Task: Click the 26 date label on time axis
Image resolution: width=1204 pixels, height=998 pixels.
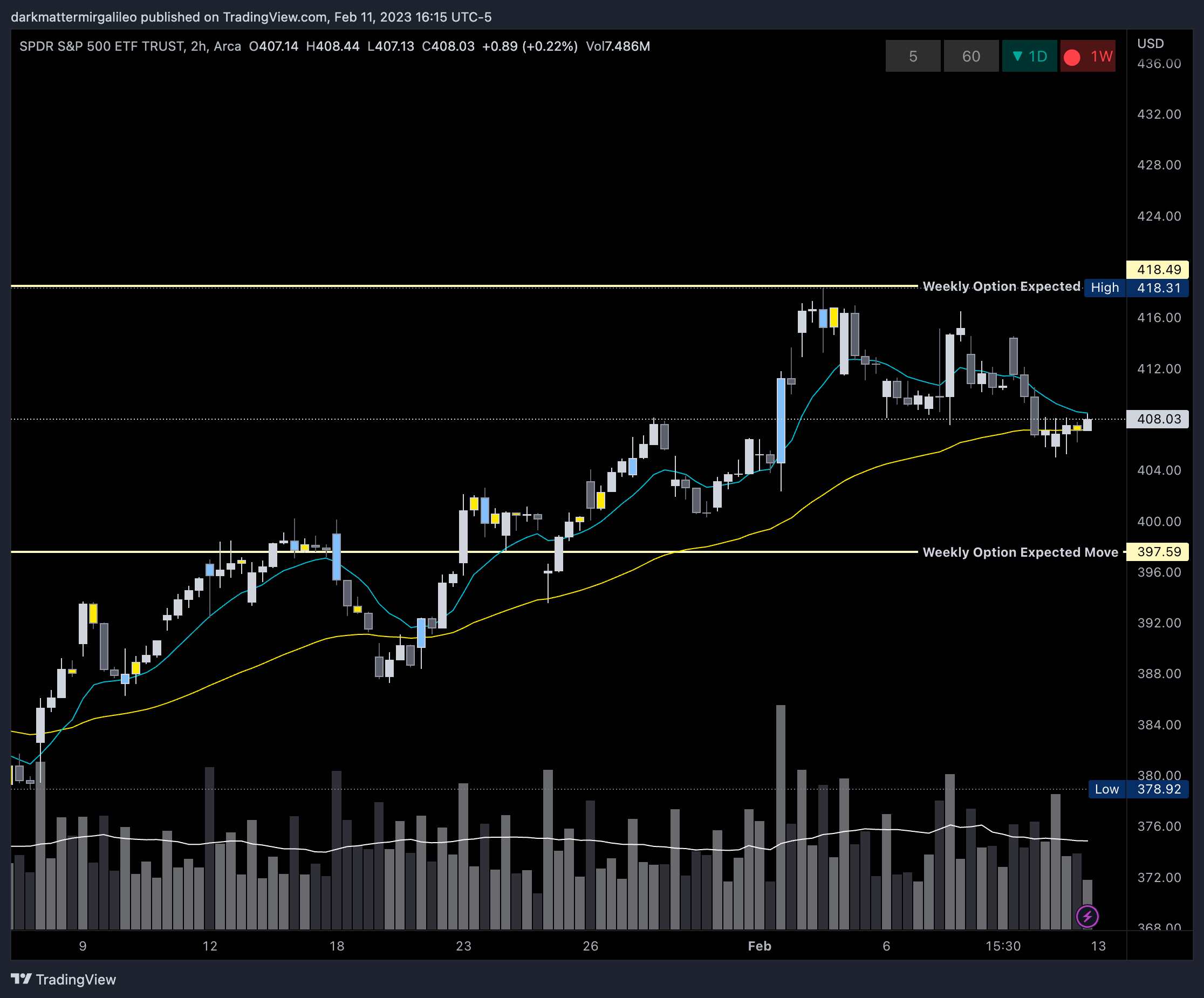Action: pyautogui.click(x=591, y=946)
